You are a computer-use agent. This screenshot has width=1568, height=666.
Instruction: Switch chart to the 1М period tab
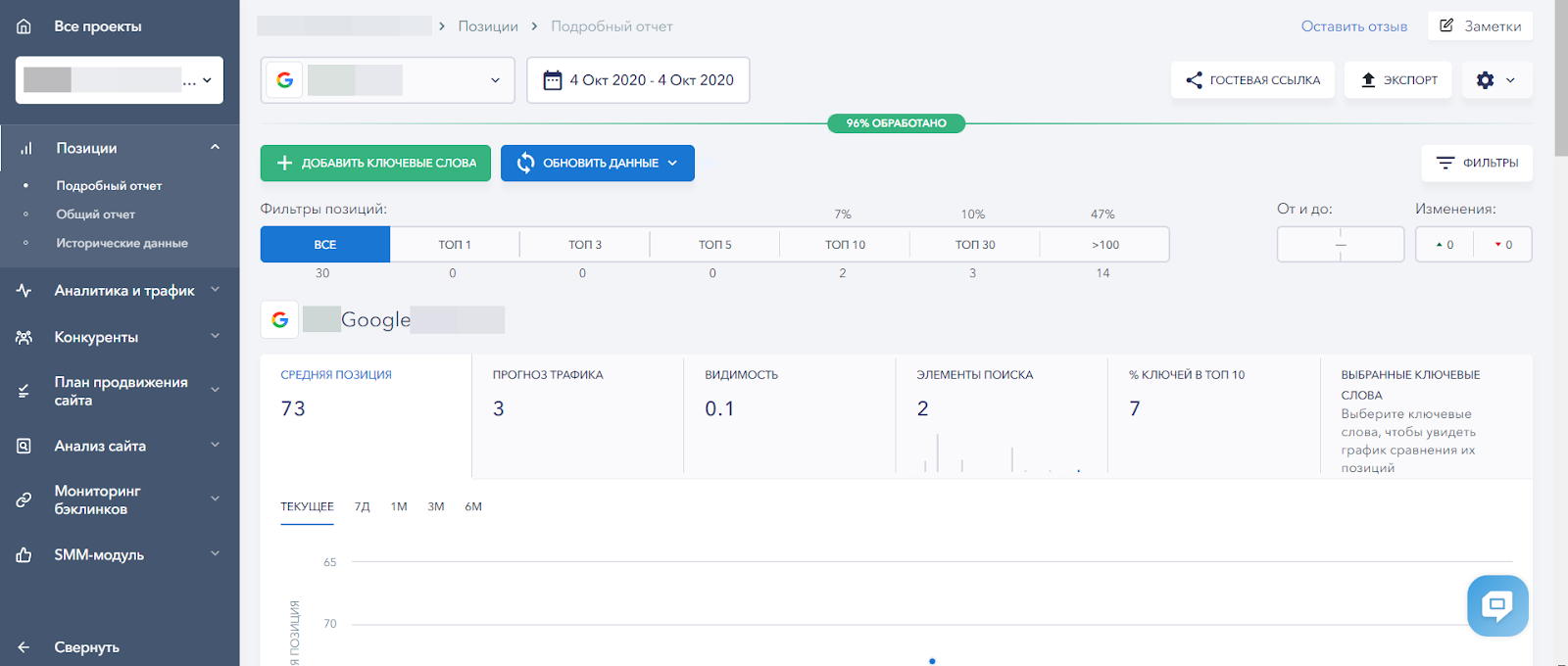399,507
